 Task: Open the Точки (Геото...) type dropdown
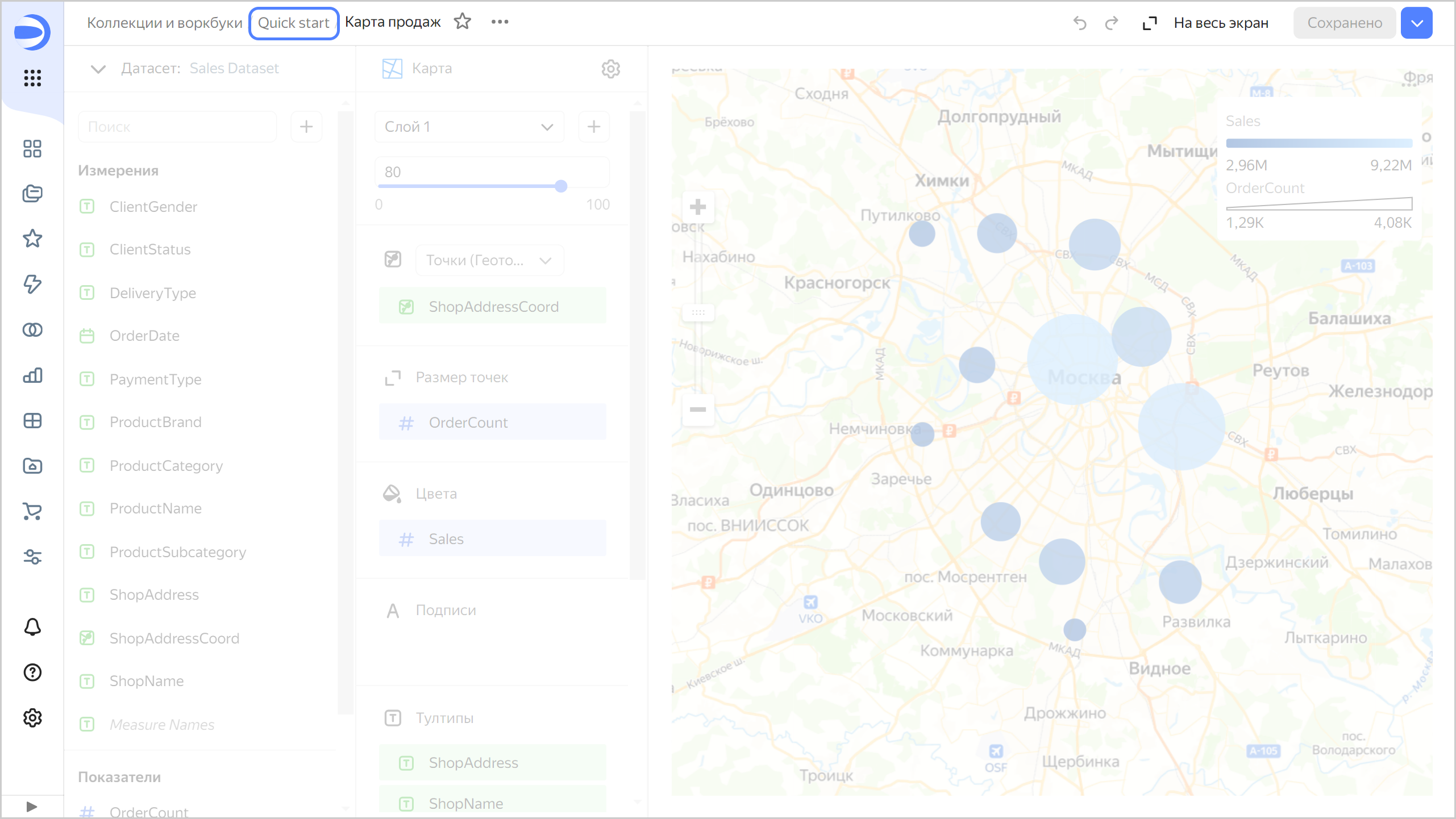(489, 260)
